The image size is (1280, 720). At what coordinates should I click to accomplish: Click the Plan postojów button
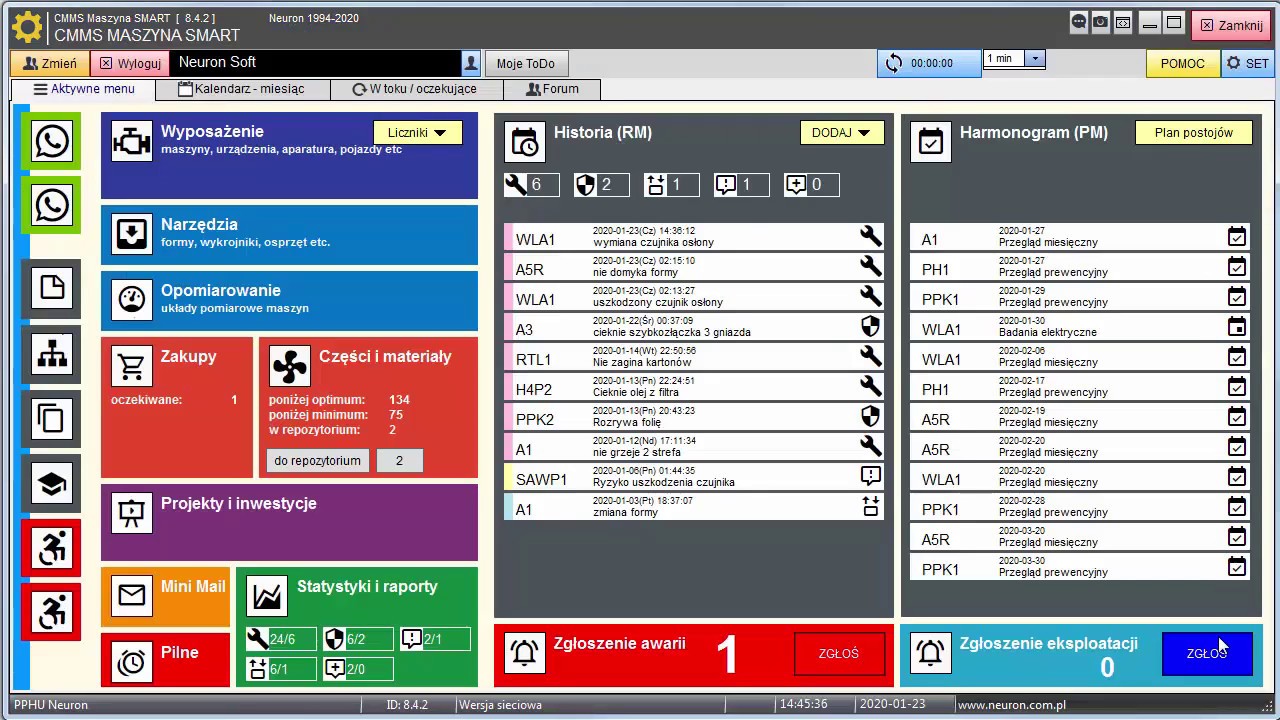pyautogui.click(x=1194, y=132)
